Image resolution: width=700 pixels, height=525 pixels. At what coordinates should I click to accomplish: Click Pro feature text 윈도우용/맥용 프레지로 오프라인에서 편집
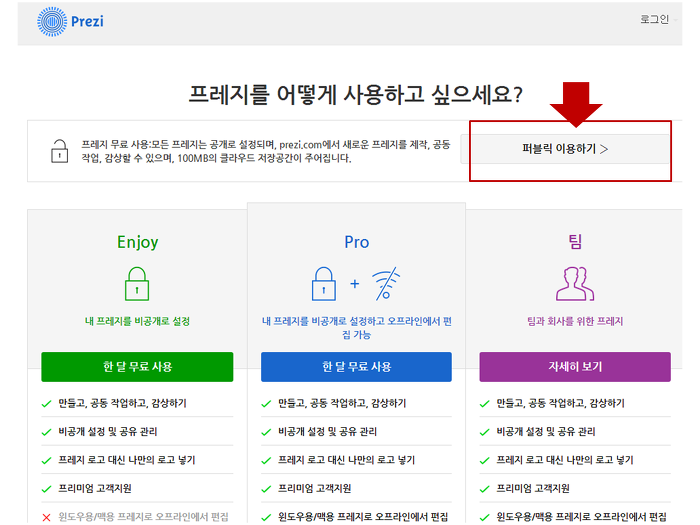[363, 517]
